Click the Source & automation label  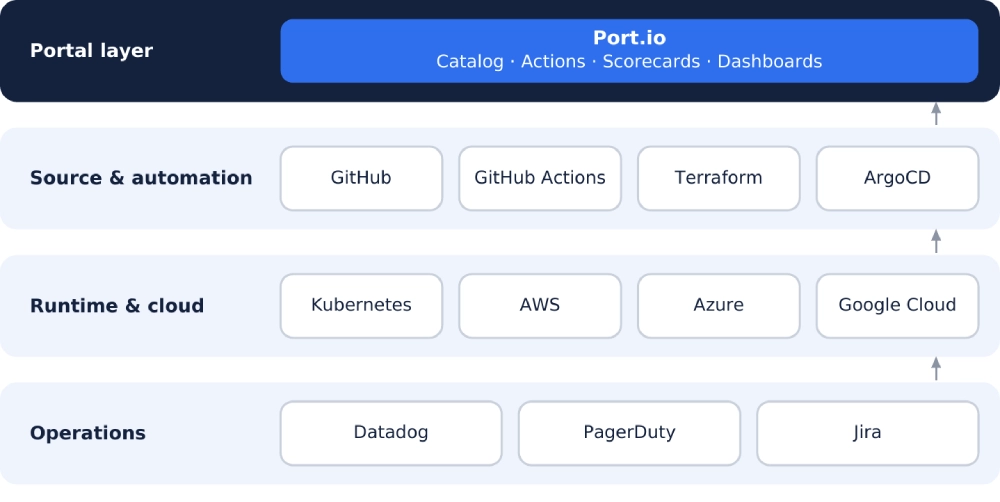pyautogui.click(x=141, y=178)
